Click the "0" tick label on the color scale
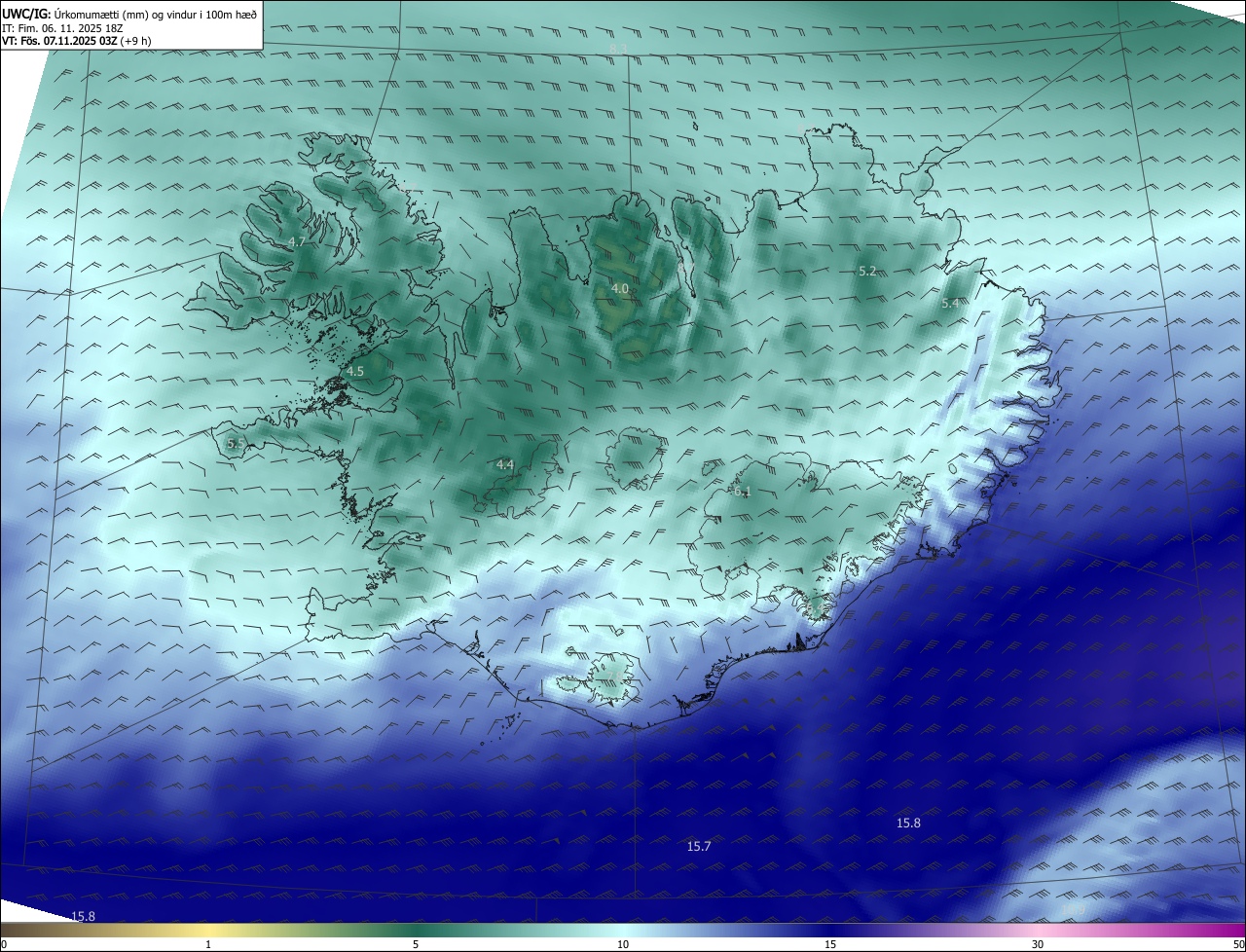Screen dimensions: 1246x952 coord(4,944)
